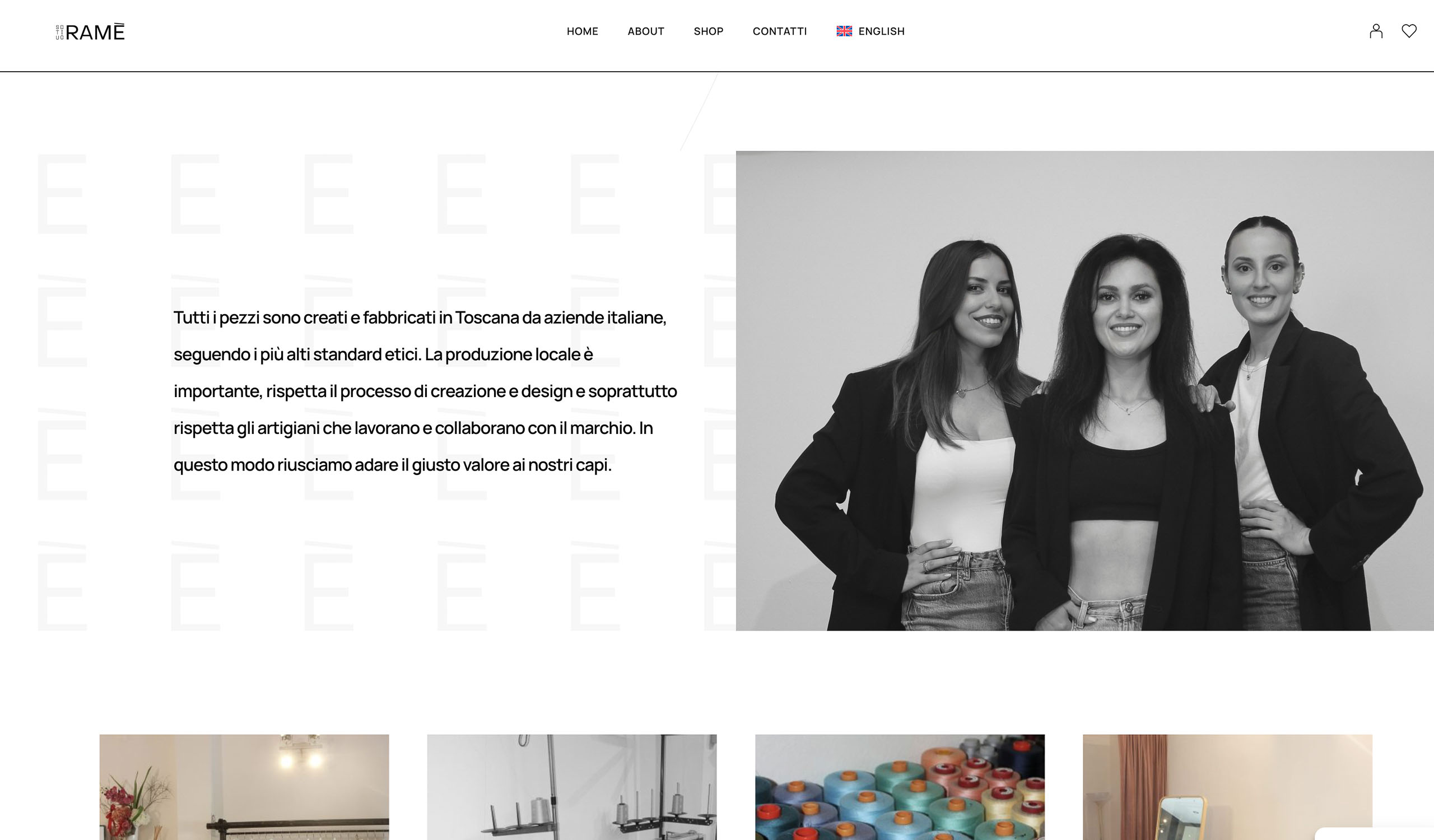Screen dimensions: 1434x840
Task: Open the user account icon
Action: pyautogui.click(x=1375, y=31)
